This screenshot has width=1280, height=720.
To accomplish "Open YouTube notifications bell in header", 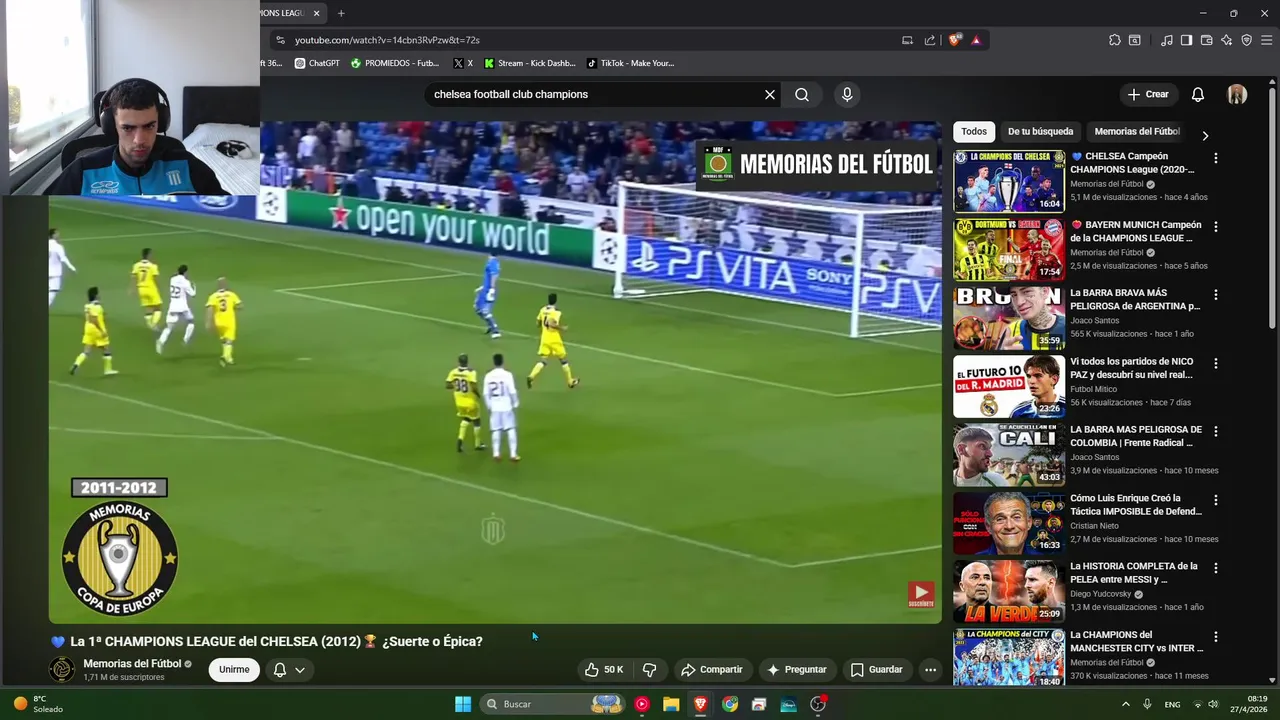I will click(x=1197, y=94).
